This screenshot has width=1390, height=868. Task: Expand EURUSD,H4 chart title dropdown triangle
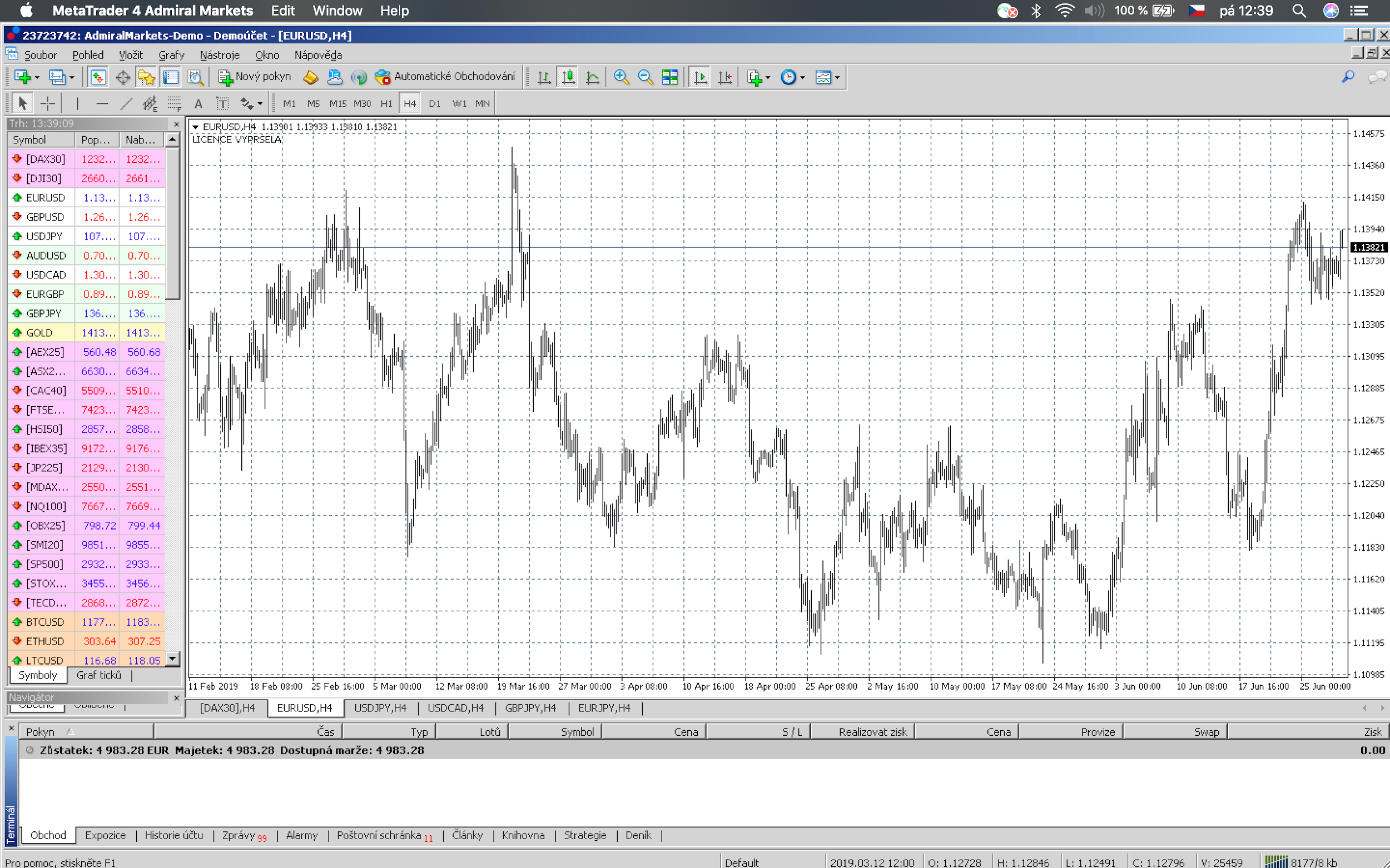195,127
